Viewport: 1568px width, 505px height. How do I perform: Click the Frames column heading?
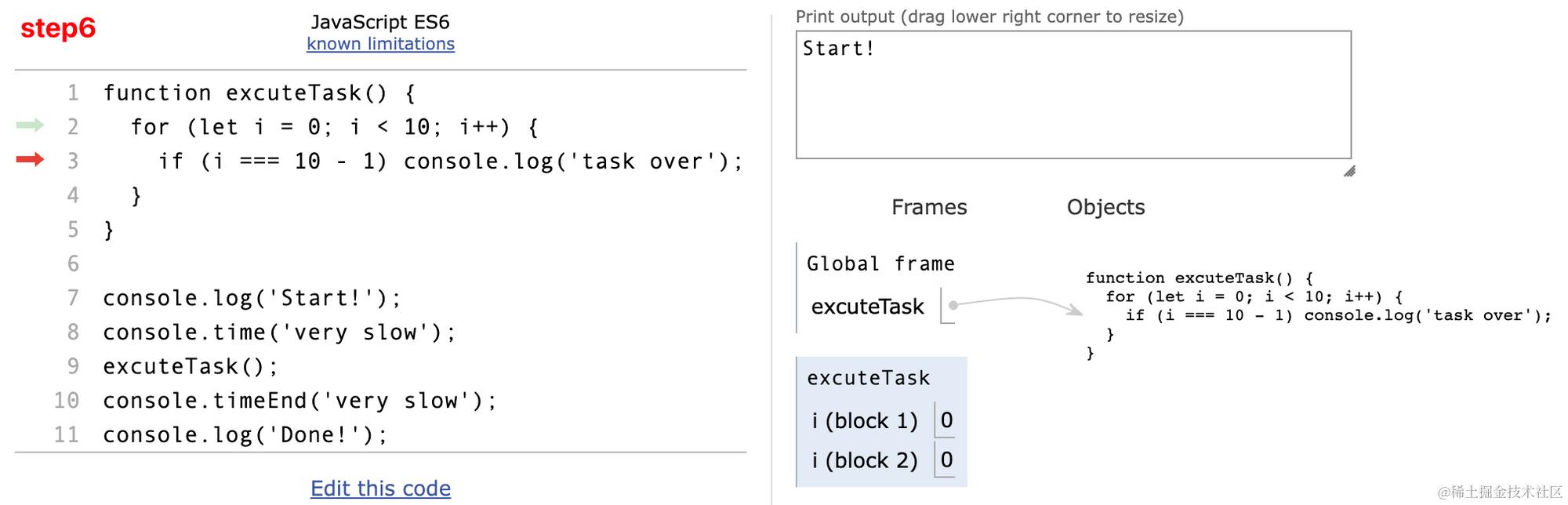coord(929,207)
